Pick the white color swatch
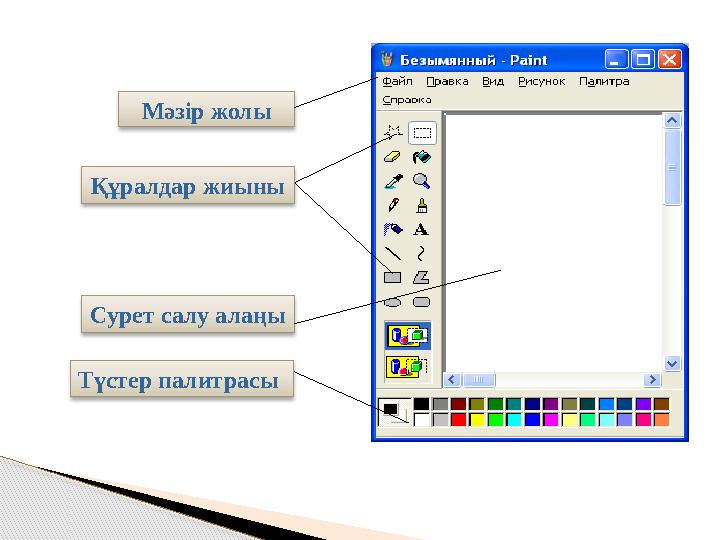 point(421,420)
